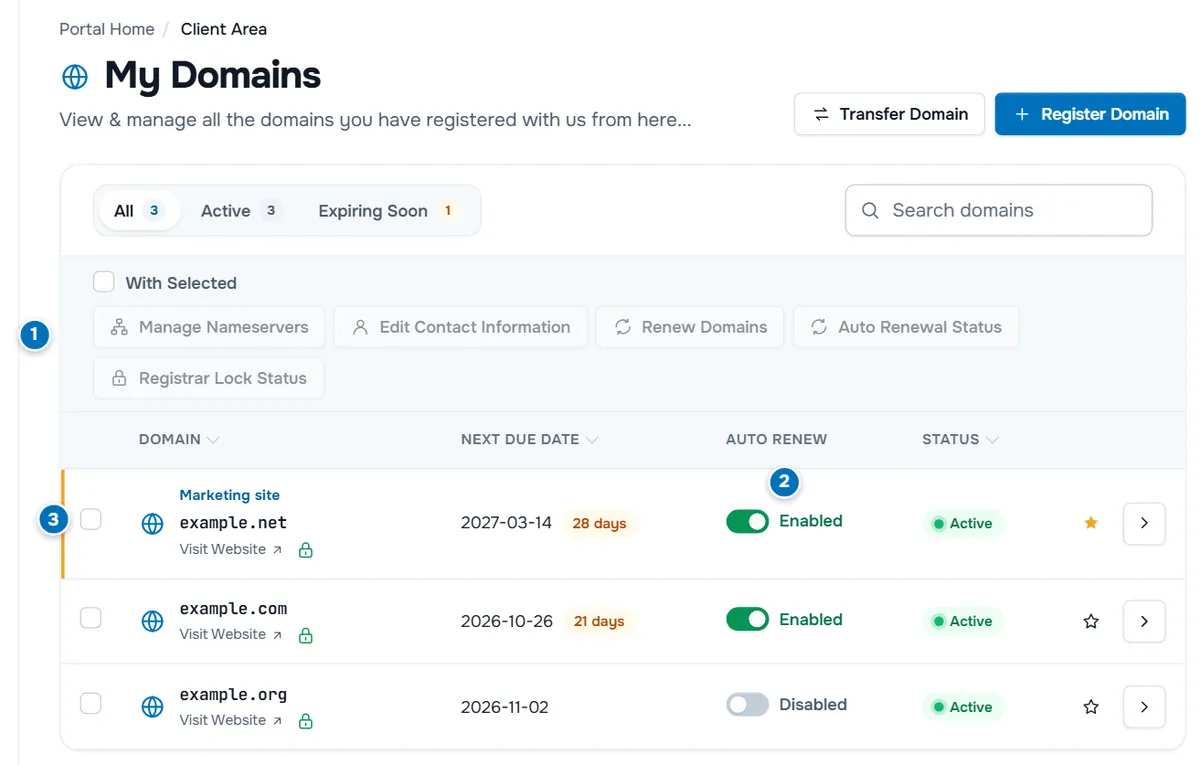Click the globe icon beside example.net
The image size is (1200, 765).
pyautogui.click(x=152, y=524)
